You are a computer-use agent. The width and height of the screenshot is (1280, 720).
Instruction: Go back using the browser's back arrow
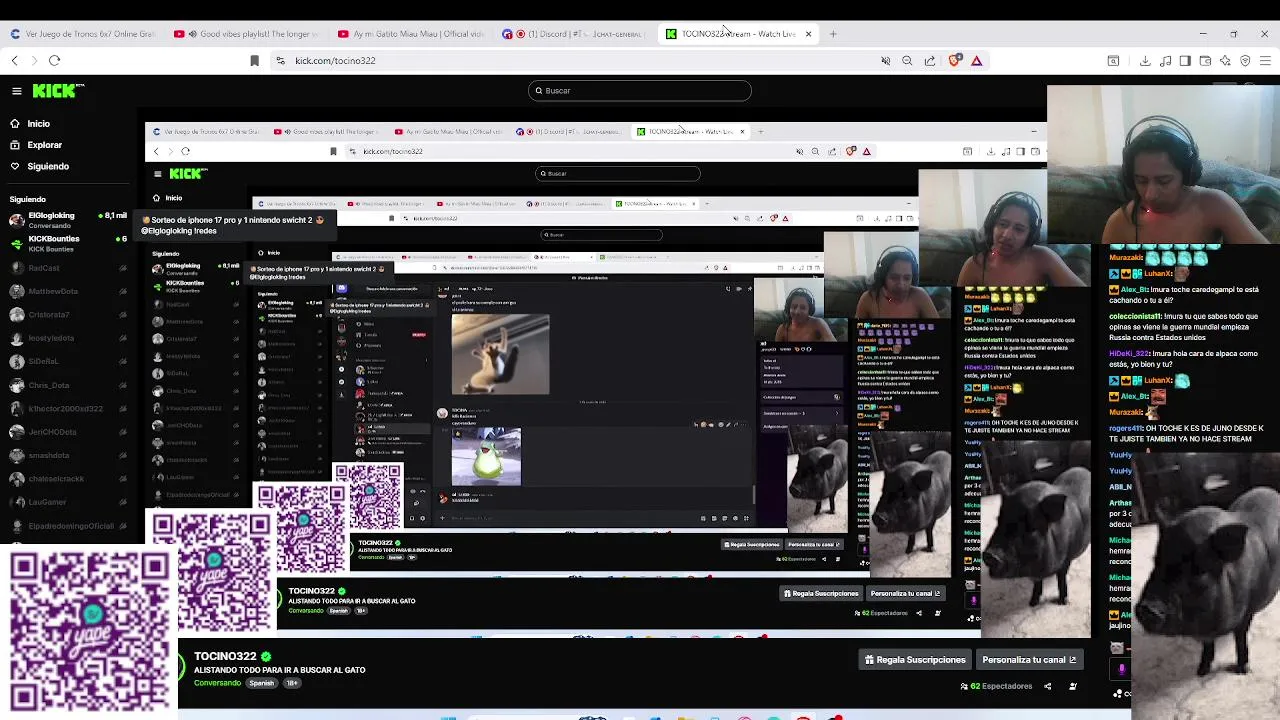[15, 61]
